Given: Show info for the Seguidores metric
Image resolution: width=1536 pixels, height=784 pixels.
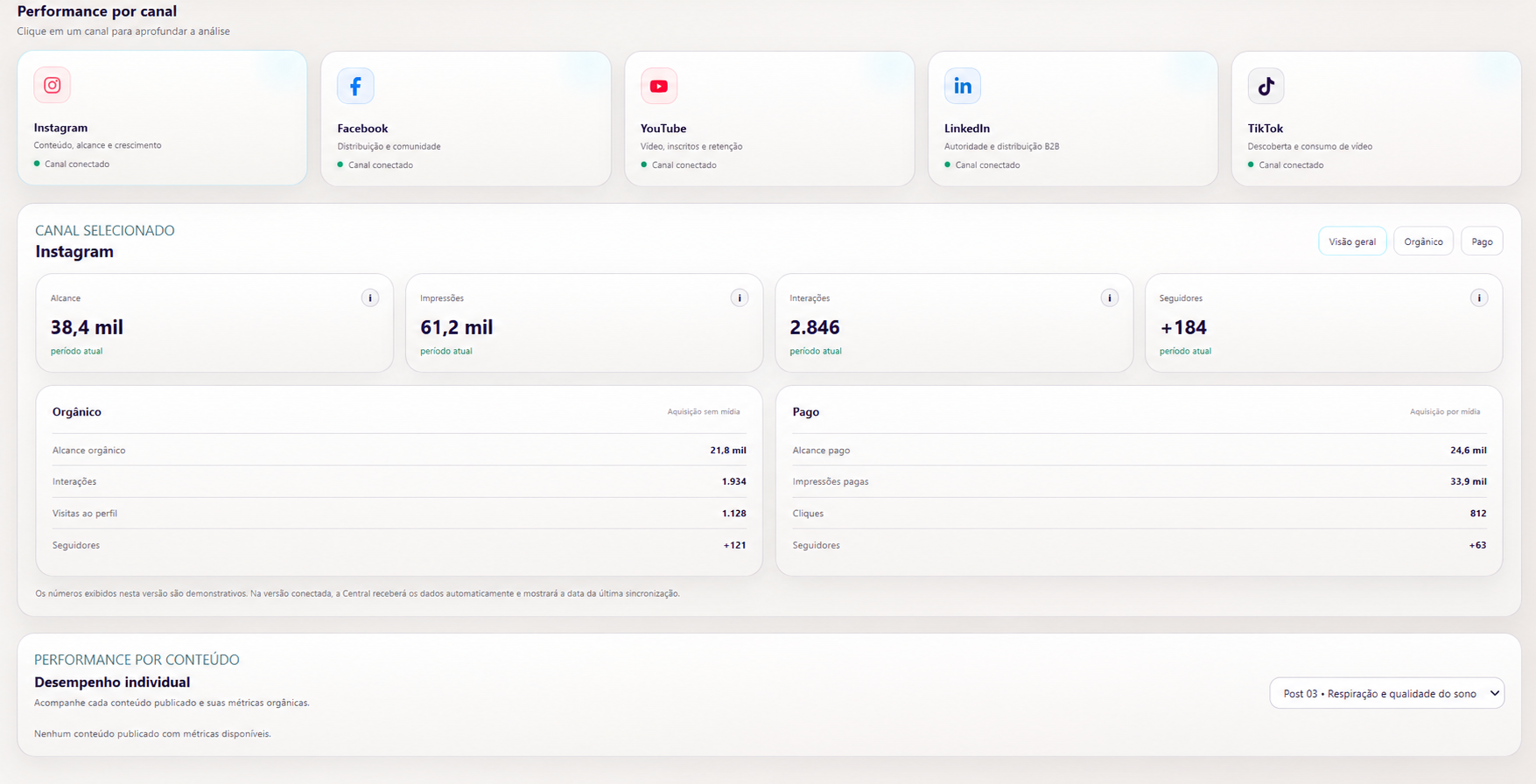Looking at the screenshot, I should coord(1479,298).
